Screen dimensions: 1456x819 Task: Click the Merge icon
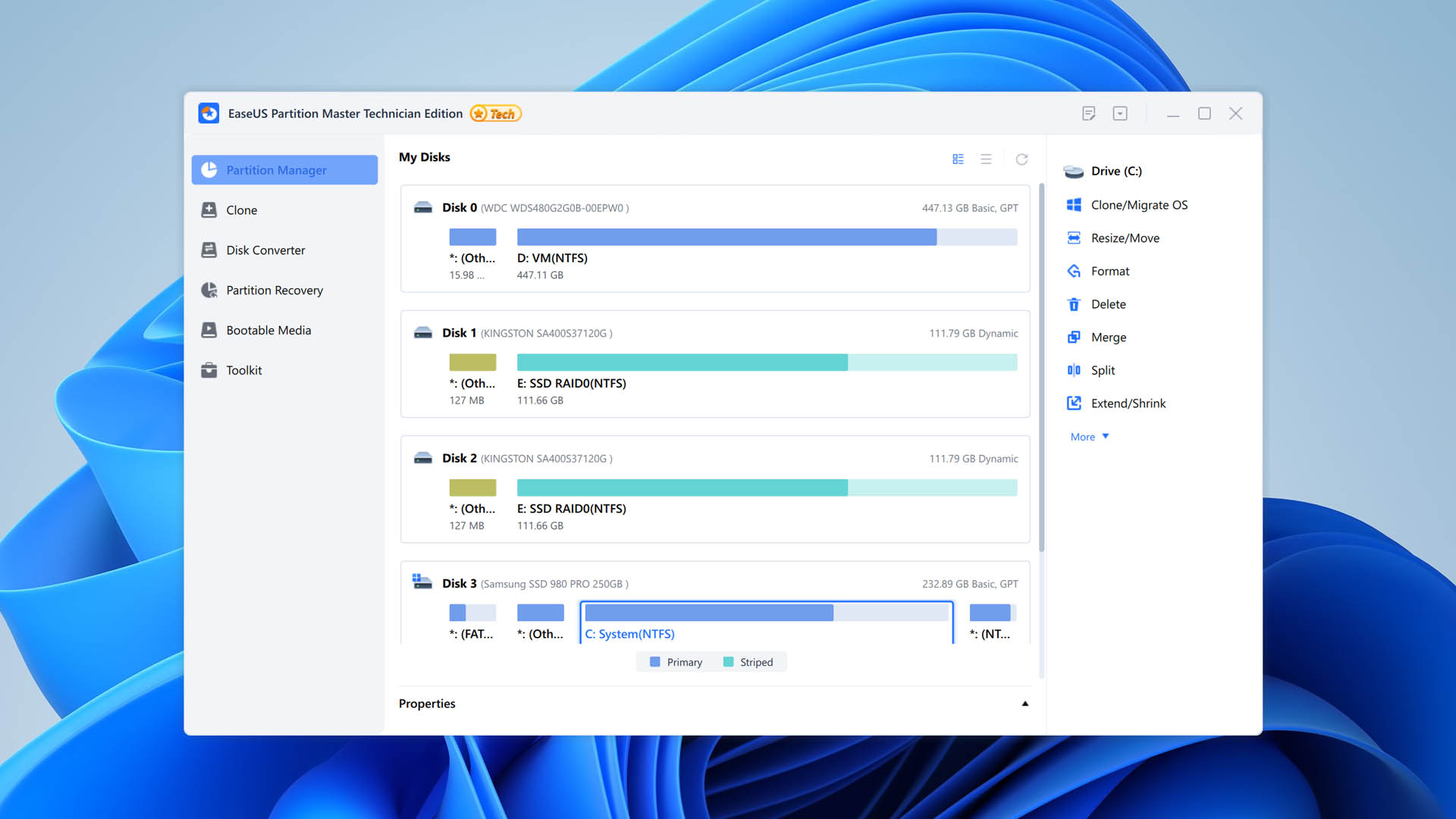click(x=1074, y=337)
